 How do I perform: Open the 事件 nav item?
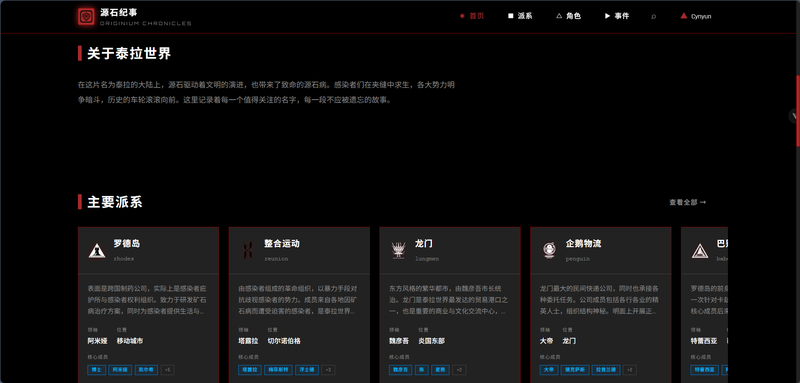pos(617,16)
